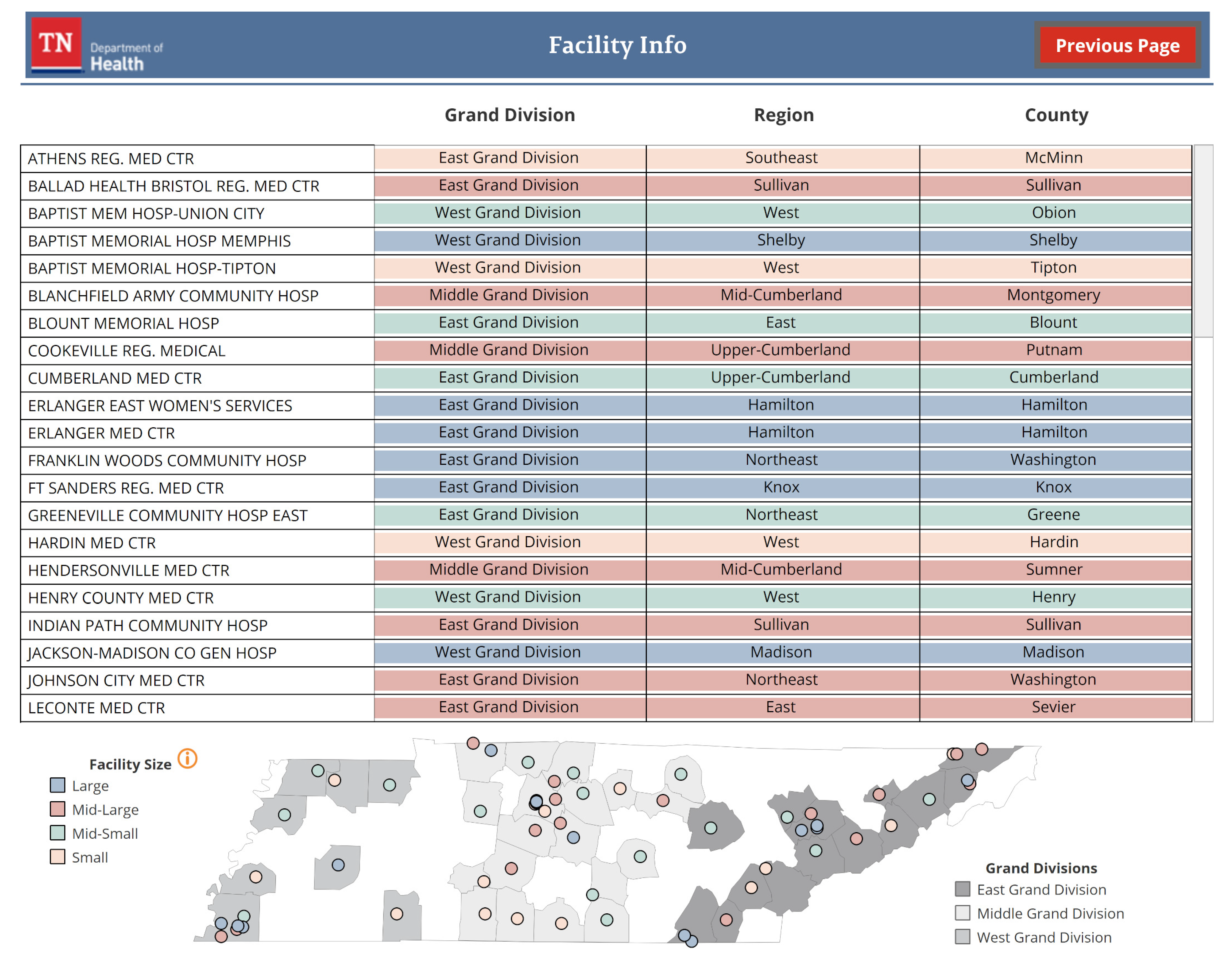Click the Shelby county cell

click(x=1053, y=240)
